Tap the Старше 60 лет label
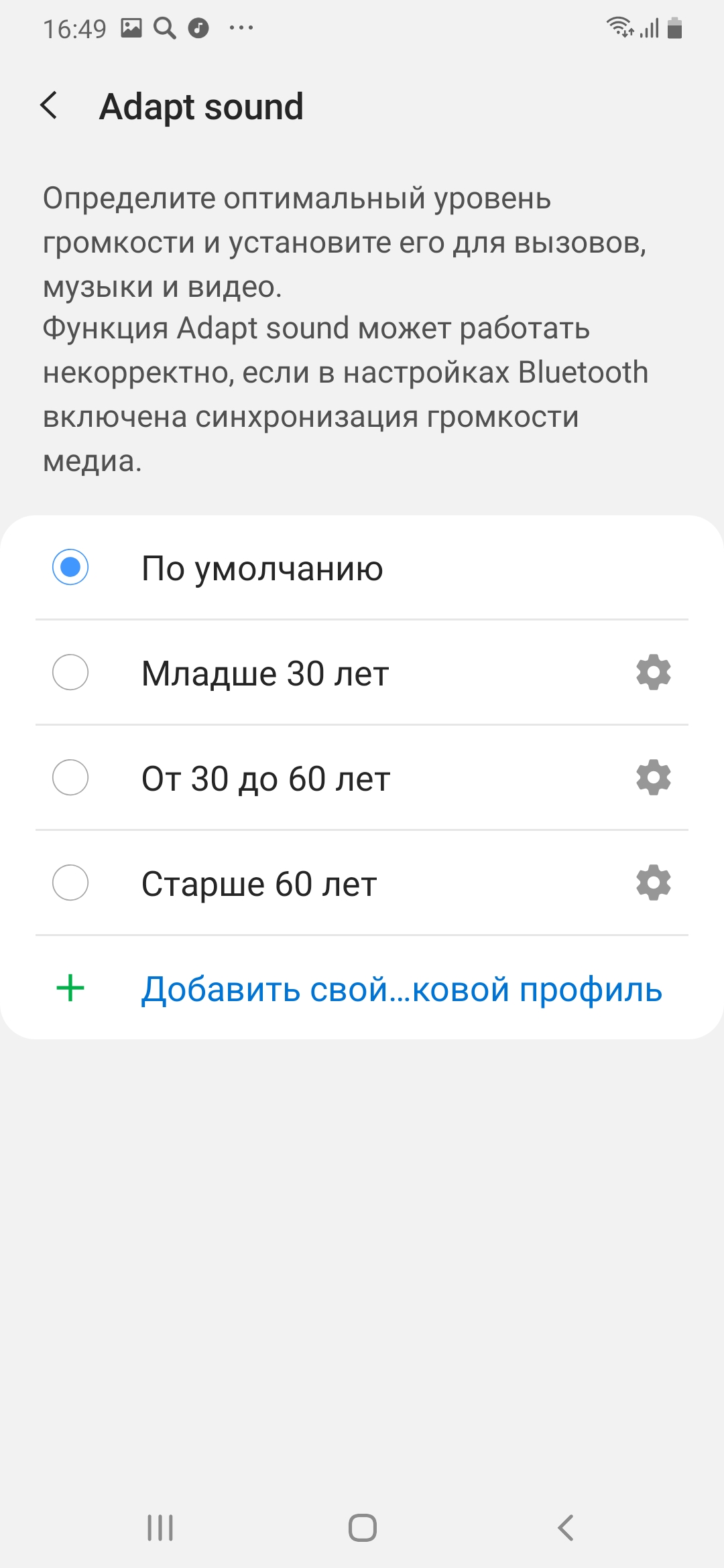The width and height of the screenshot is (724, 1568). pos(259,884)
